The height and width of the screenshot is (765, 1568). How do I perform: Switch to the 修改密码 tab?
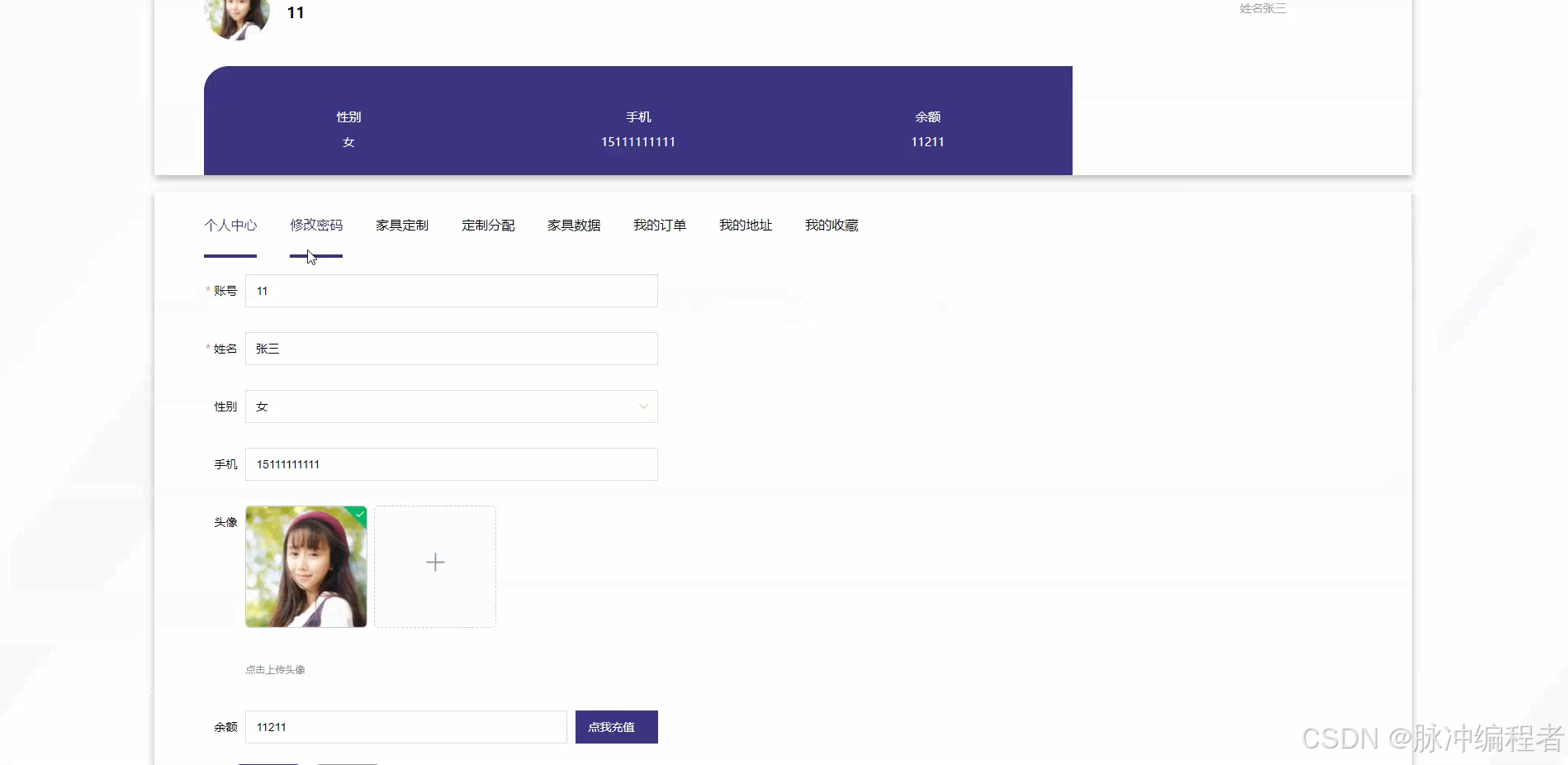click(316, 226)
